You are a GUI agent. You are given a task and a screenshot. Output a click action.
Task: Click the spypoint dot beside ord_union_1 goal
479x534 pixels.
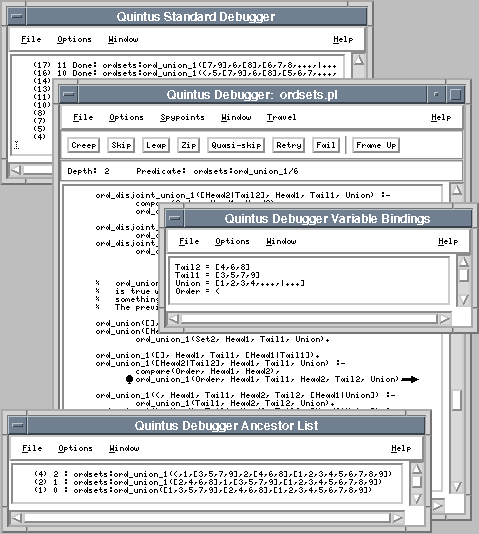(x=129, y=379)
